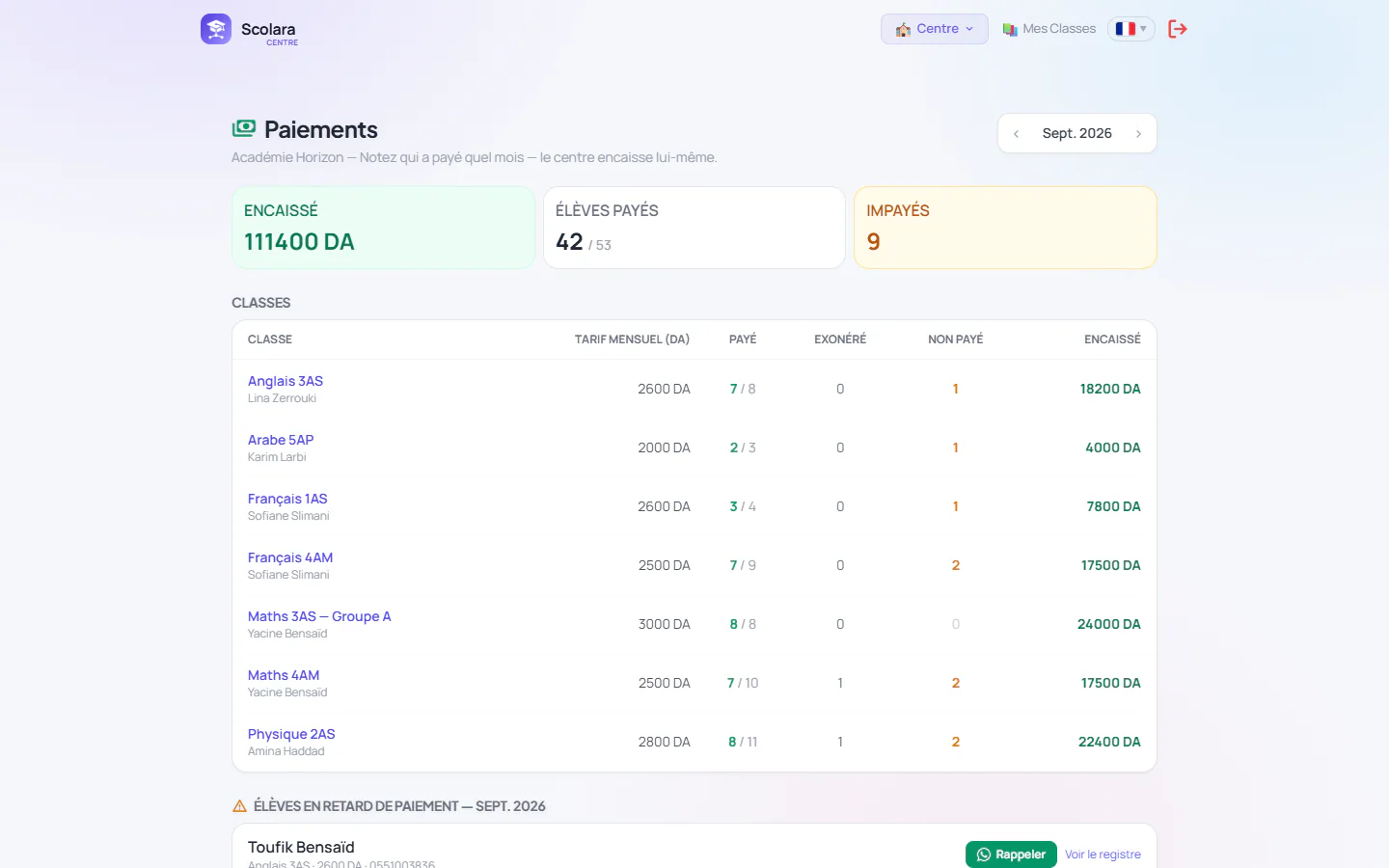Open the Physique 2AS class

(291, 734)
